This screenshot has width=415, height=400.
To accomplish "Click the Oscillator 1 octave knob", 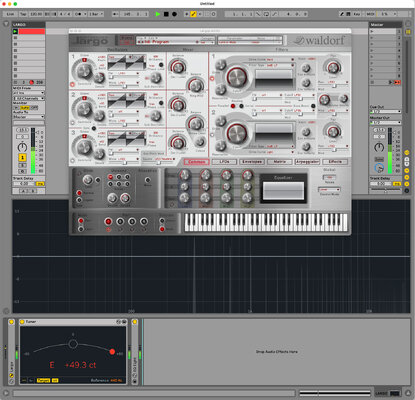I will coord(84,70).
